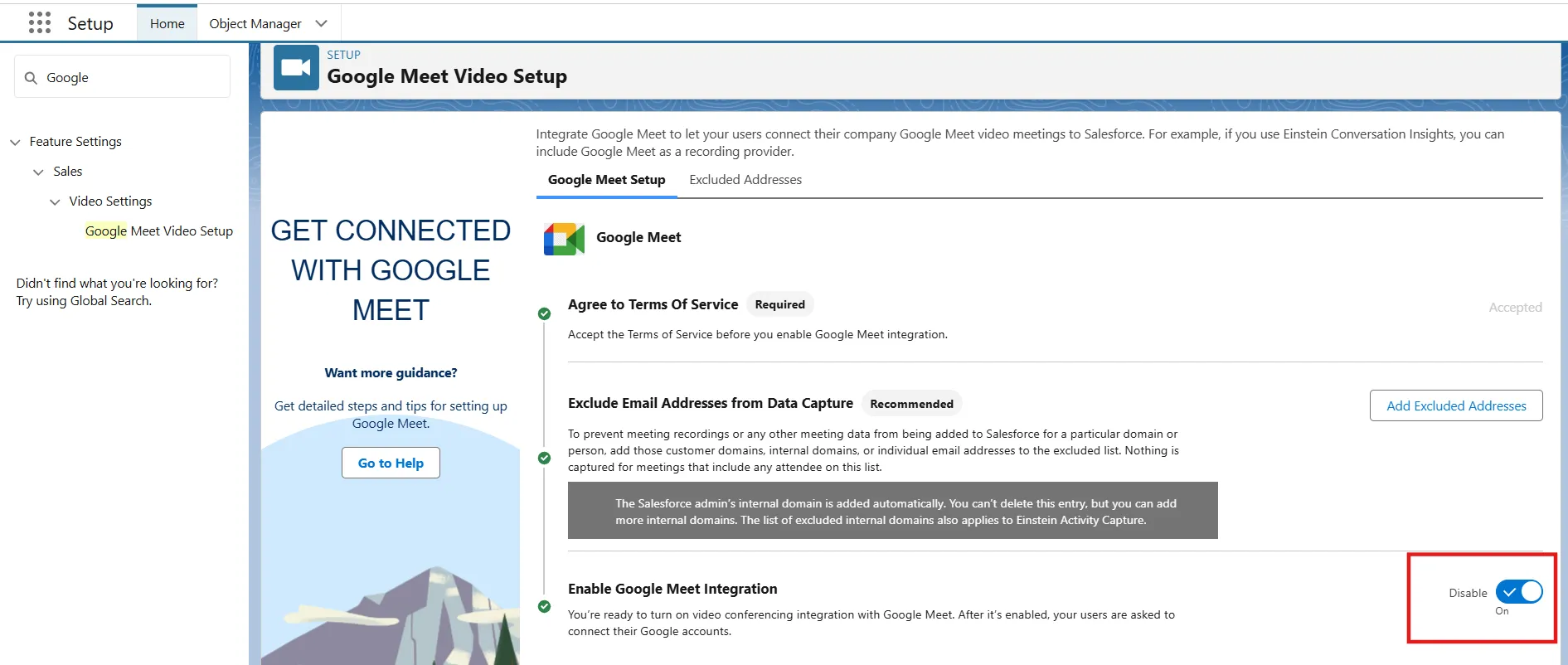Click the Exclude Email Addresses step checkmark
This screenshot has width=1568, height=665.
pos(544,458)
